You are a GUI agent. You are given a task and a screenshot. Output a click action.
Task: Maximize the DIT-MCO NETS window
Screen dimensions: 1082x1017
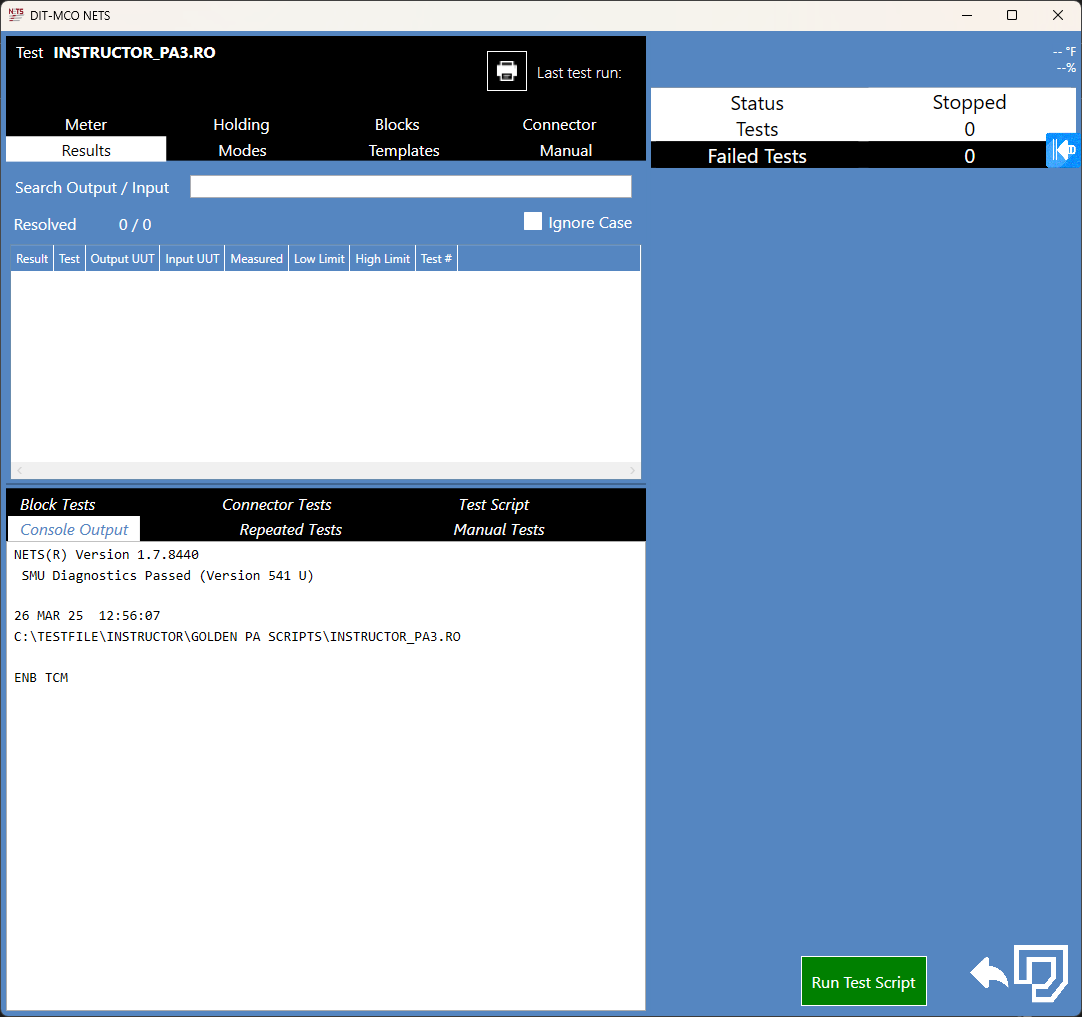pos(1012,15)
